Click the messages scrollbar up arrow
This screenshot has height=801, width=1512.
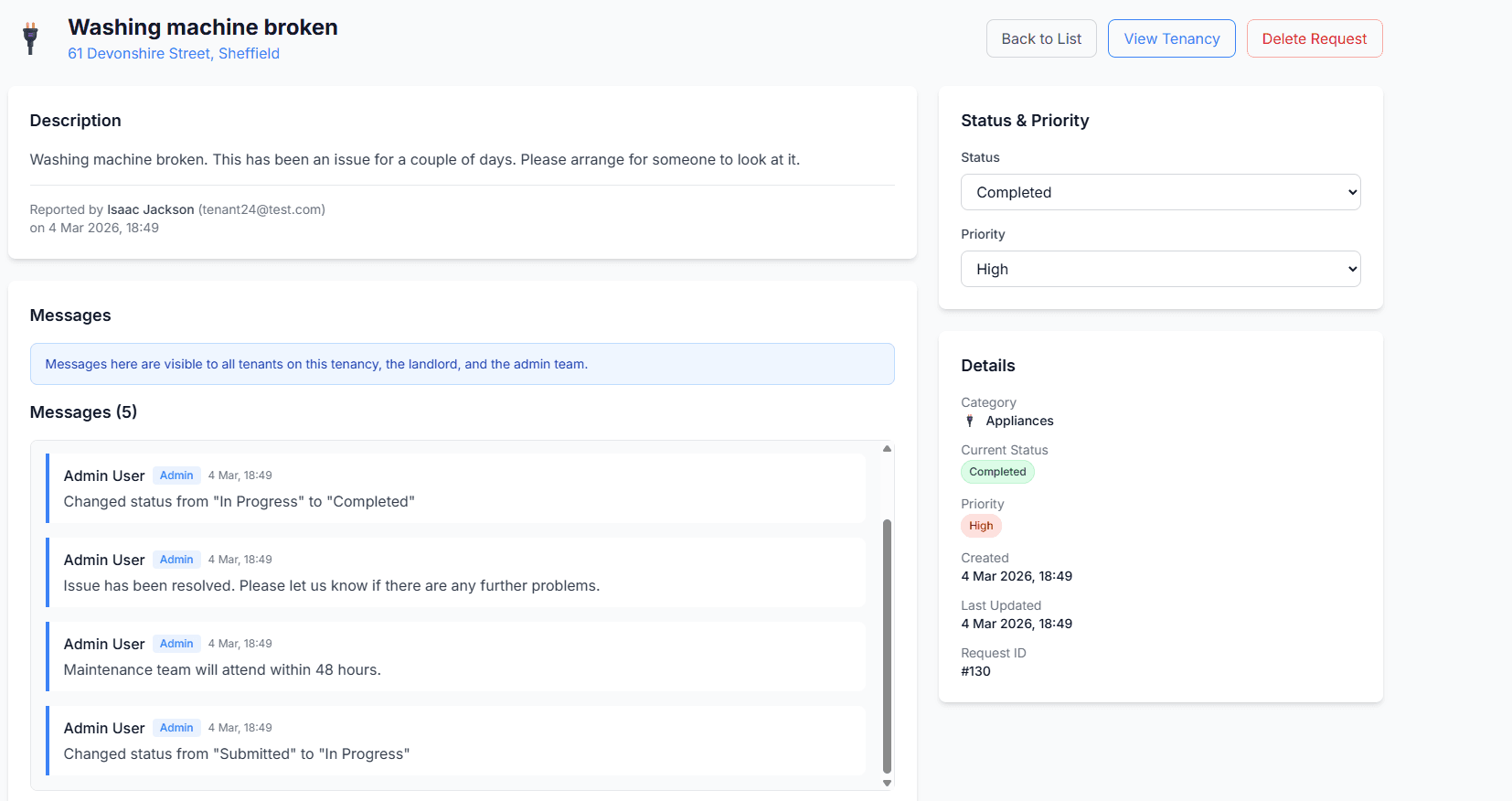[887, 449]
